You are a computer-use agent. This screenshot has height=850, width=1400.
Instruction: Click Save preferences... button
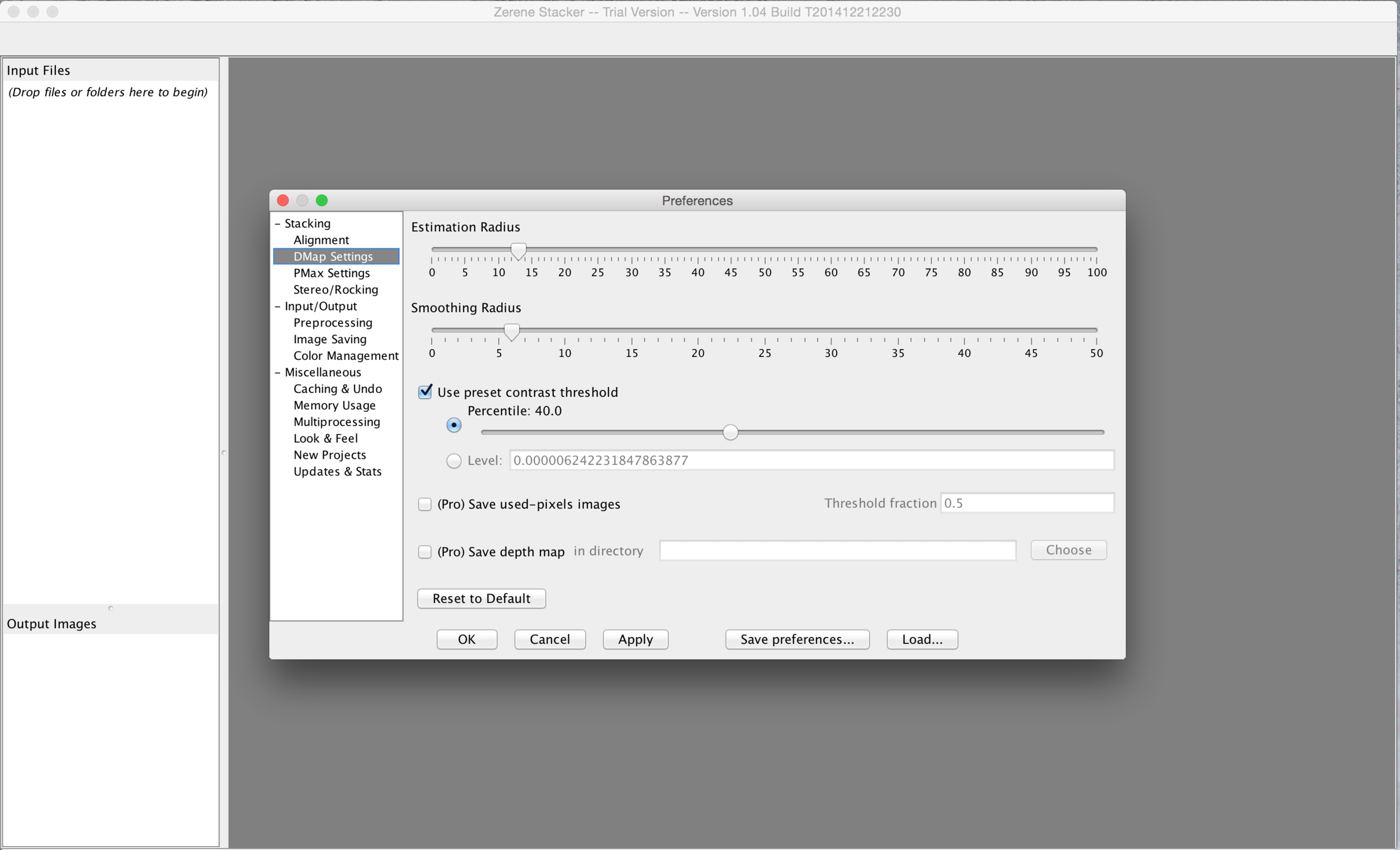point(797,639)
